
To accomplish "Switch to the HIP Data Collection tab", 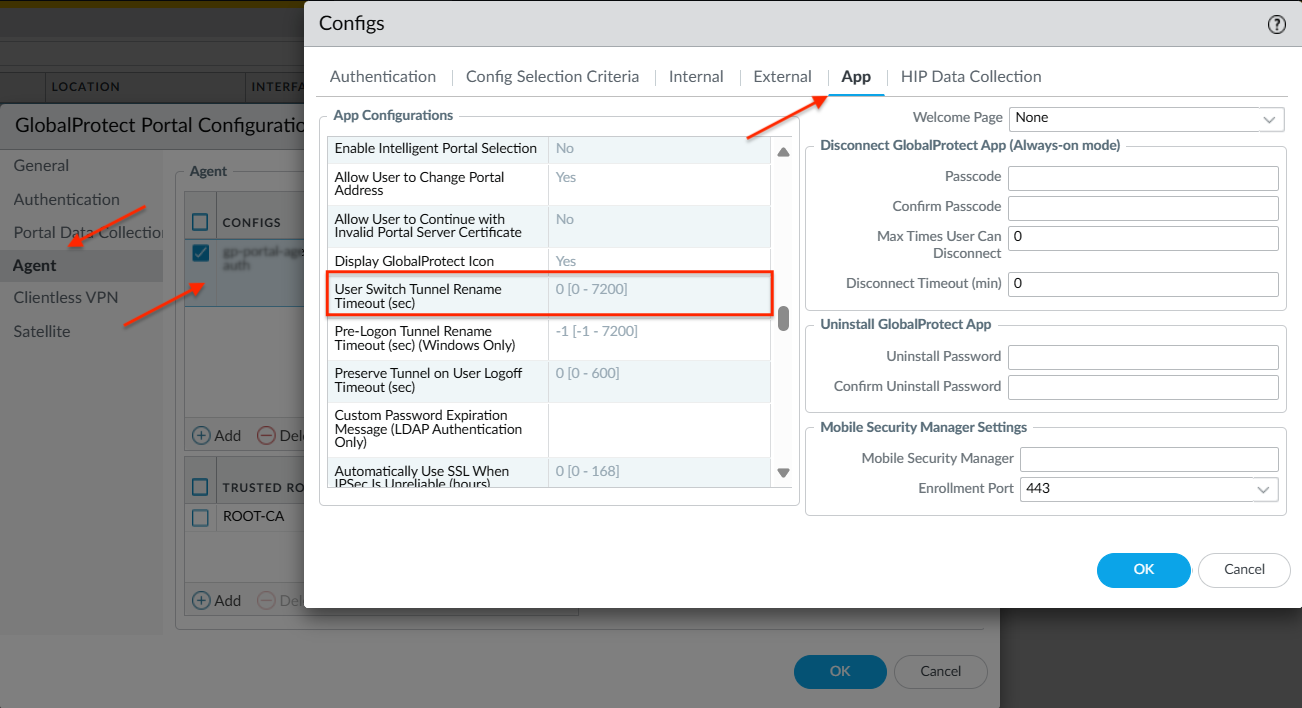I will coord(971,77).
